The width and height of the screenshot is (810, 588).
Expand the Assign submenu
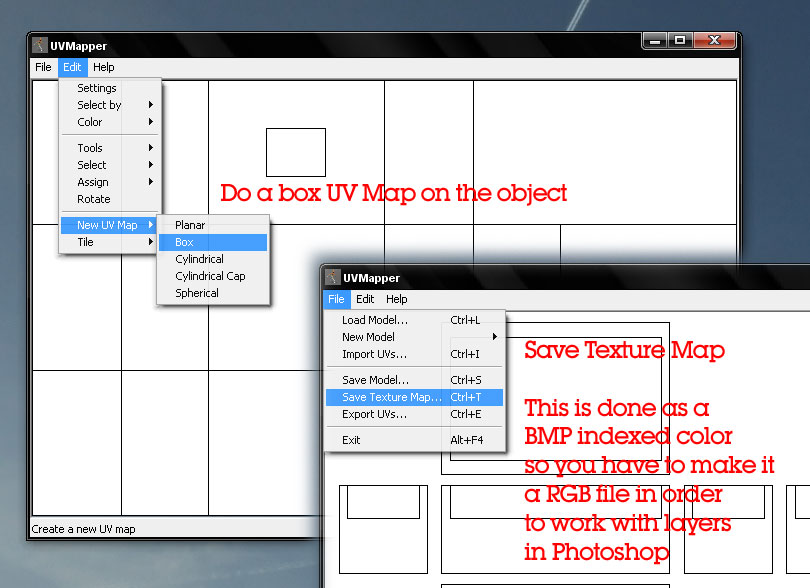pyautogui.click(x=110, y=182)
